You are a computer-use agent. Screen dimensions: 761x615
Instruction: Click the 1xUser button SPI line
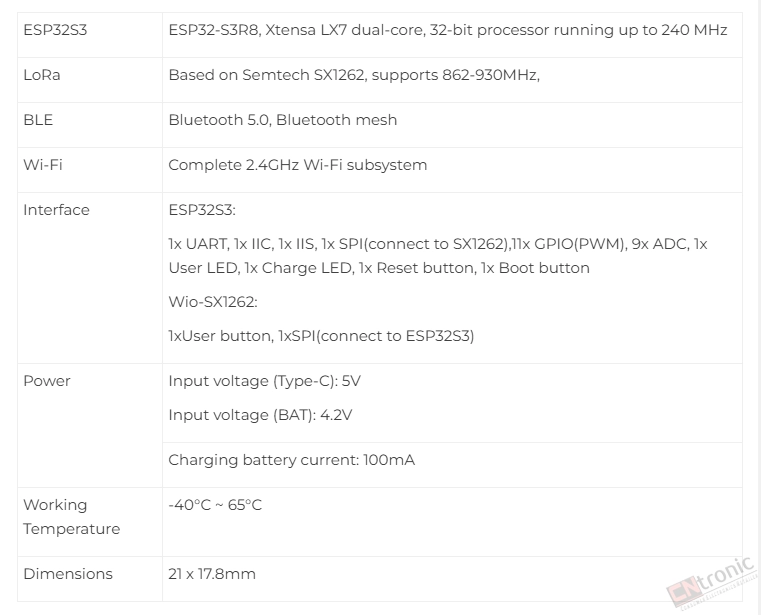click(x=321, y=336)
